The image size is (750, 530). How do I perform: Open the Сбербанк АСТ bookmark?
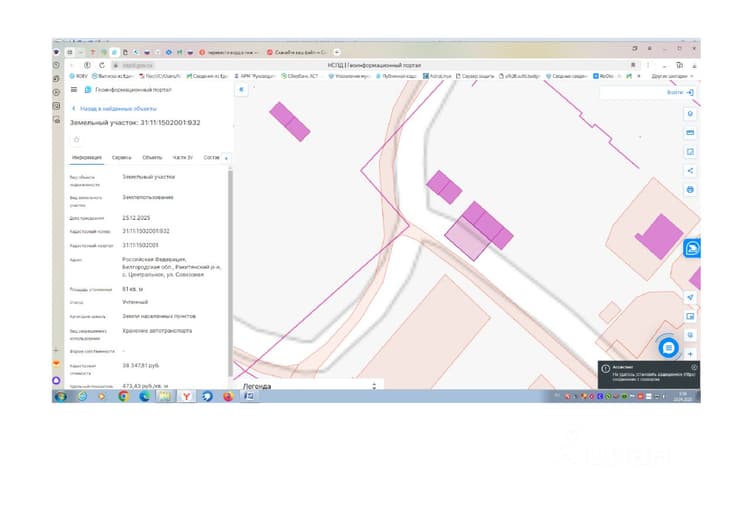[x=300, y=76]
